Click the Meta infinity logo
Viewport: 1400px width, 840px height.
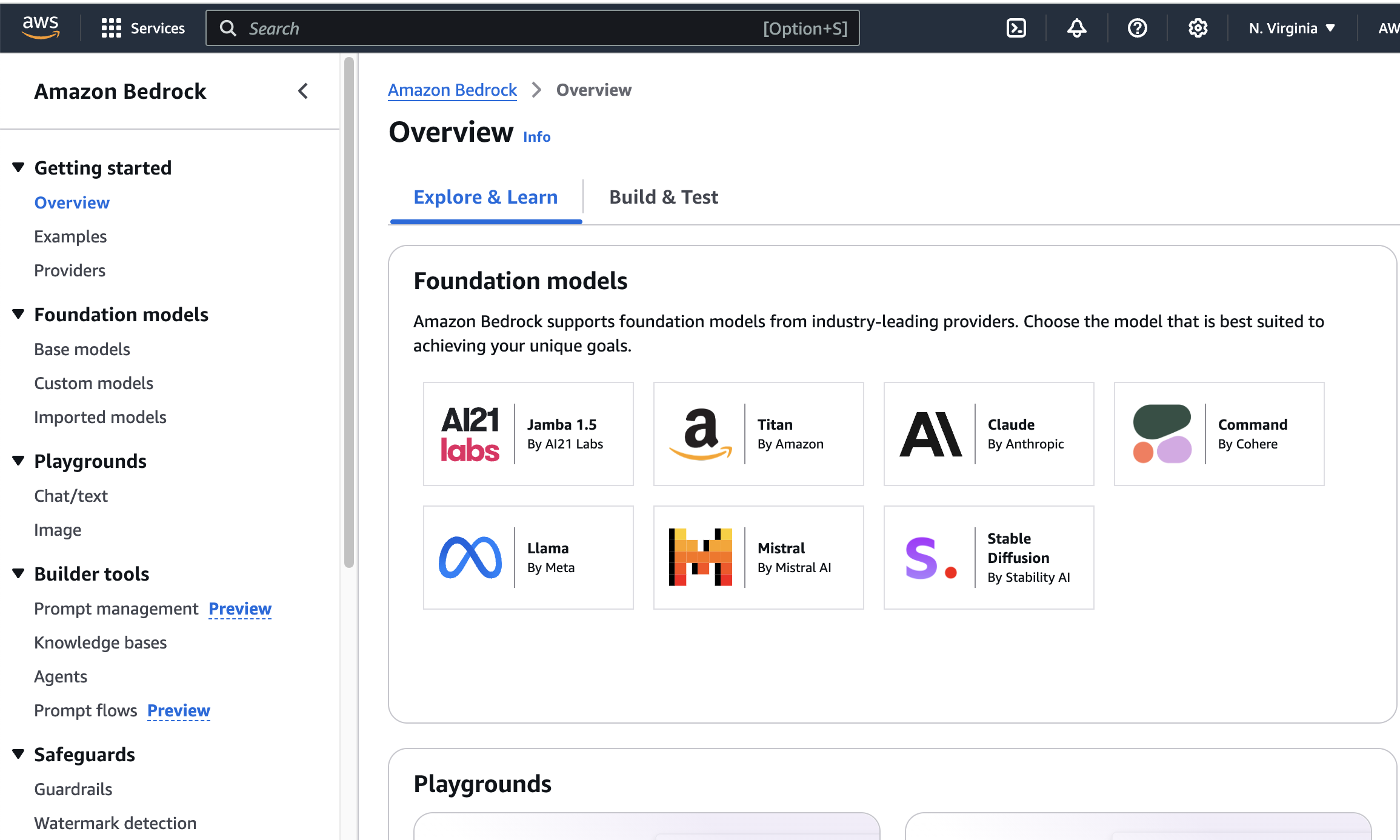tap(470, 558)
